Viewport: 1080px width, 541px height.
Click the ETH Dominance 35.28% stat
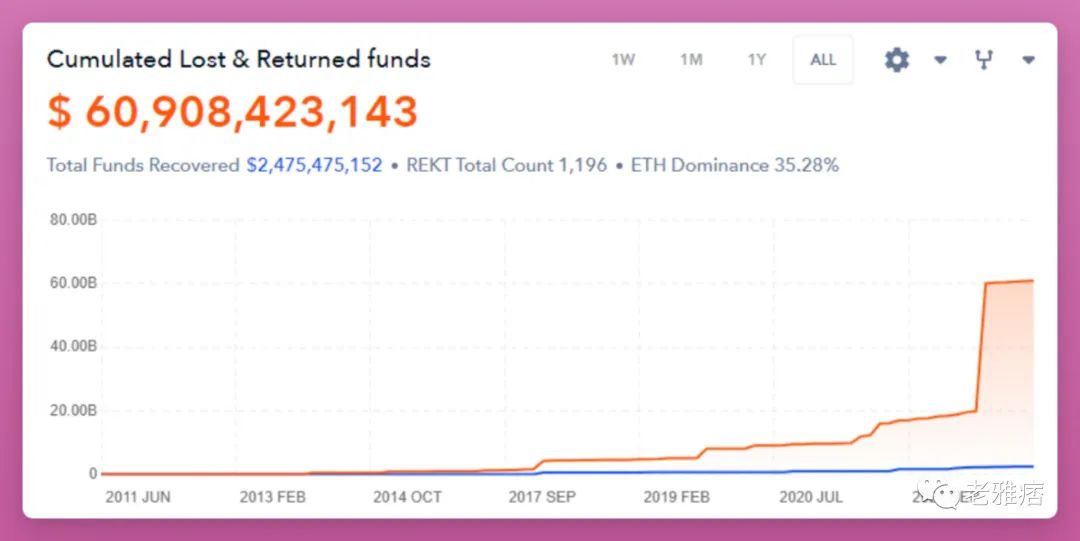click(734, 165)
